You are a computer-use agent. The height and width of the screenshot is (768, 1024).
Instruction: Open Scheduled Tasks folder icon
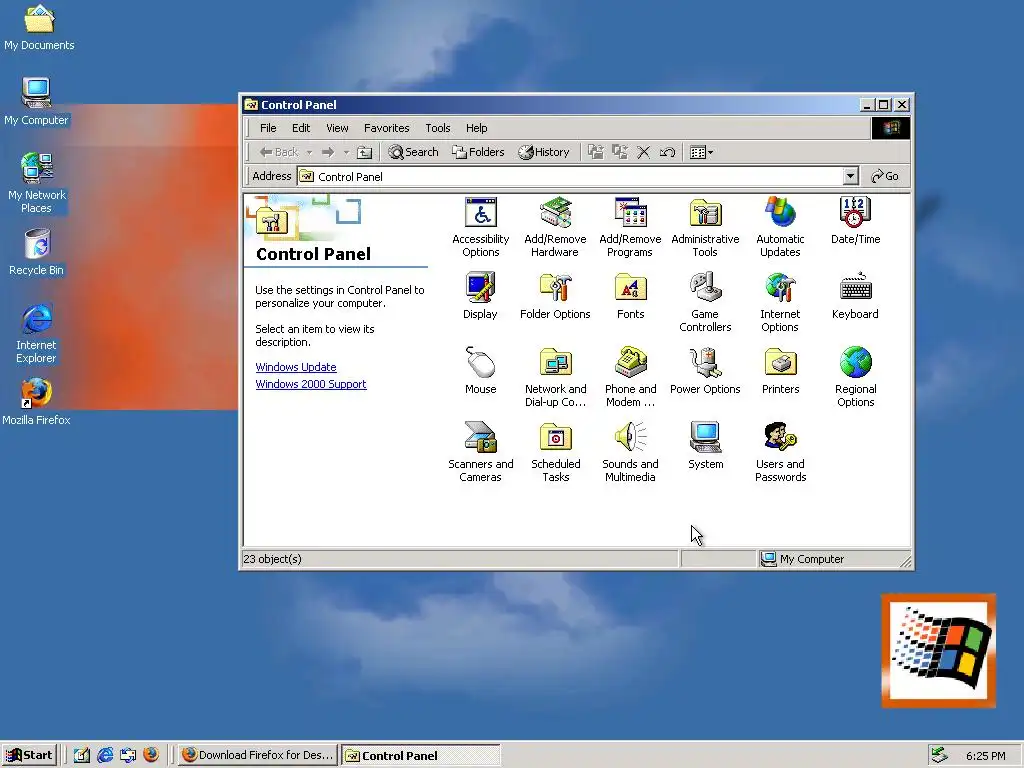555,452
